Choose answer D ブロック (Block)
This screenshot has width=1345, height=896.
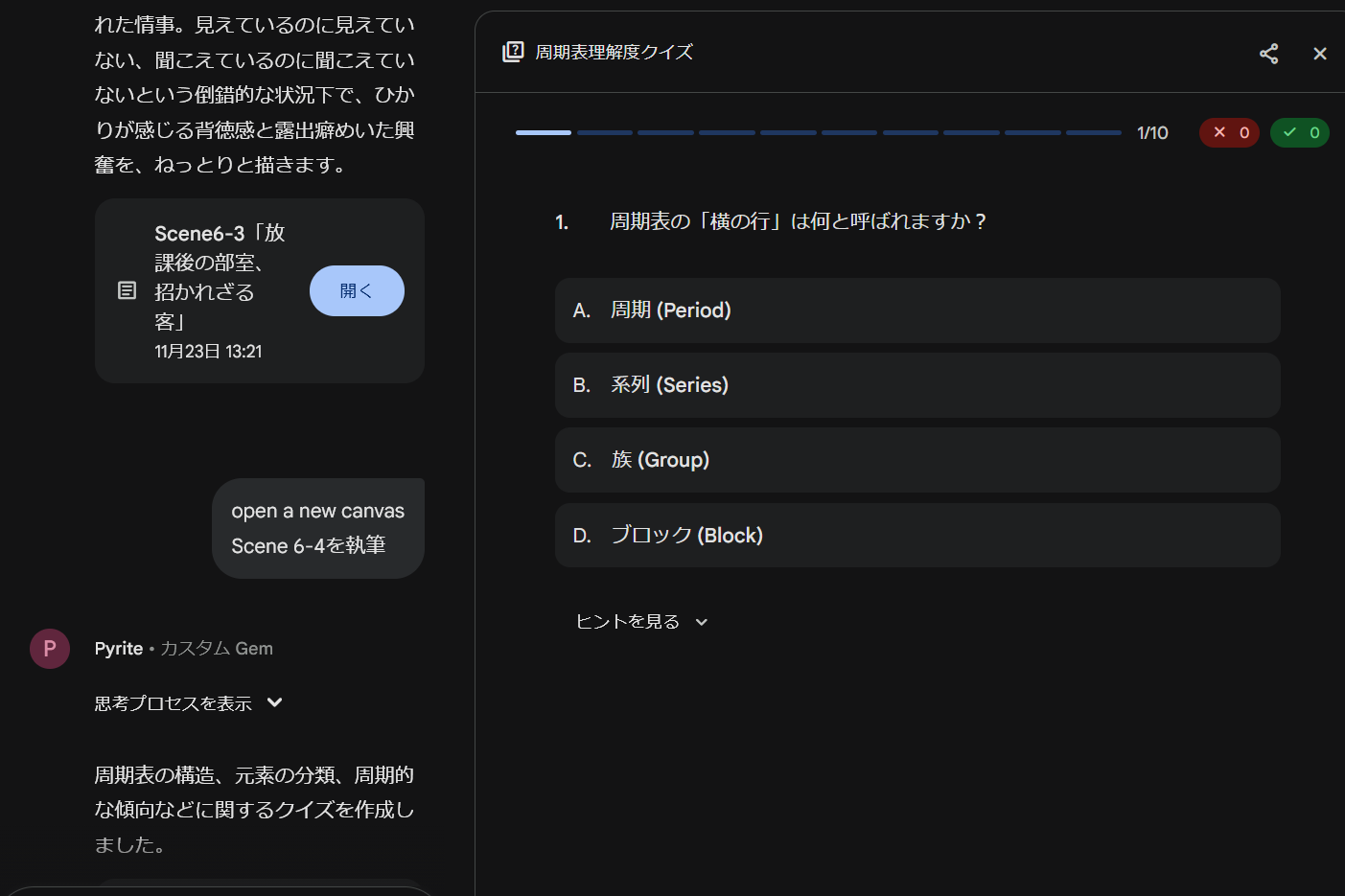click(x=916, y=536)
